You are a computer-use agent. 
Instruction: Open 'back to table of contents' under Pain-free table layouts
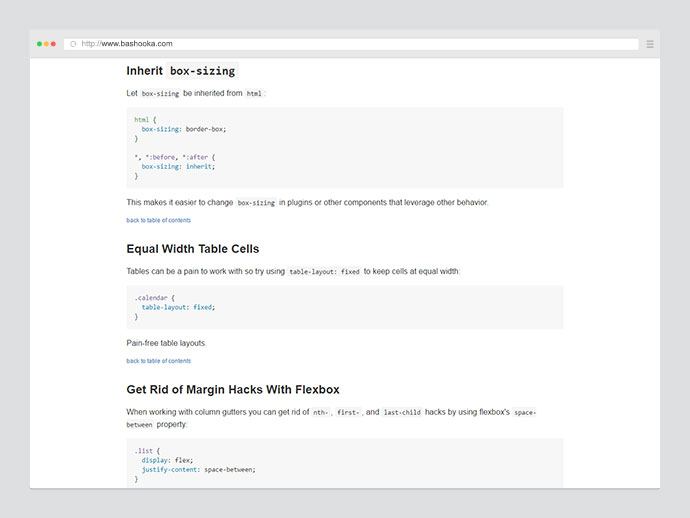pyautogui.click(x=158, y=361)
